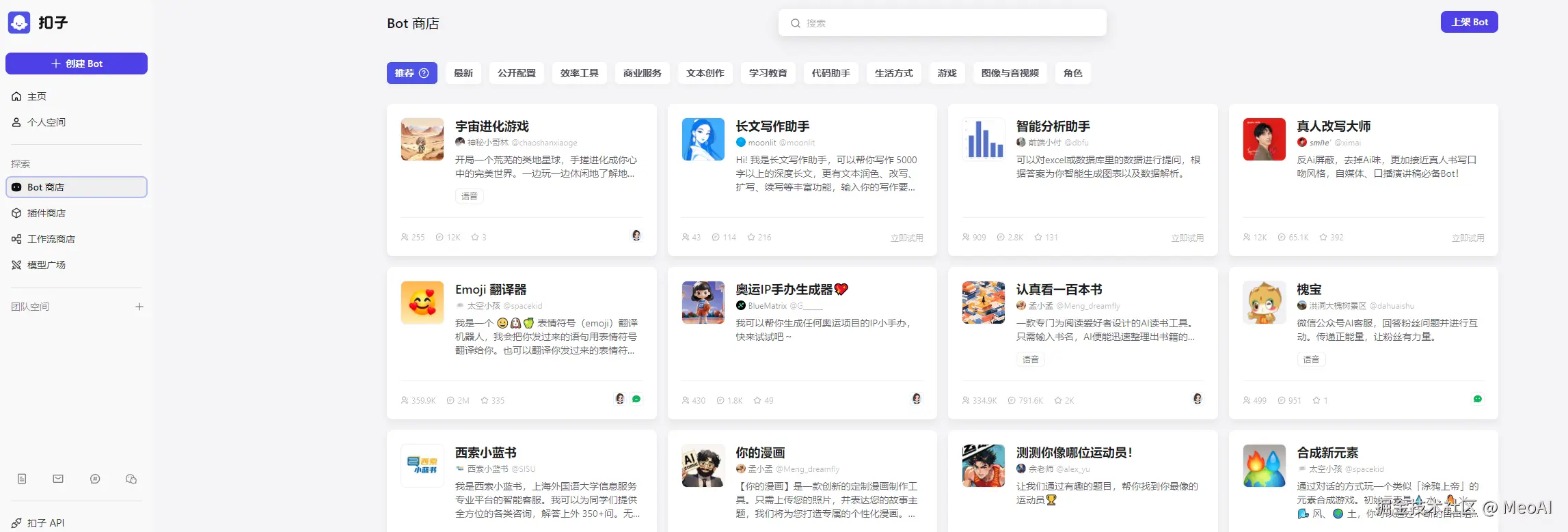Open 模型广场 in the sidebar
This screenshot has width=1568, height=532.
(77, 265)
